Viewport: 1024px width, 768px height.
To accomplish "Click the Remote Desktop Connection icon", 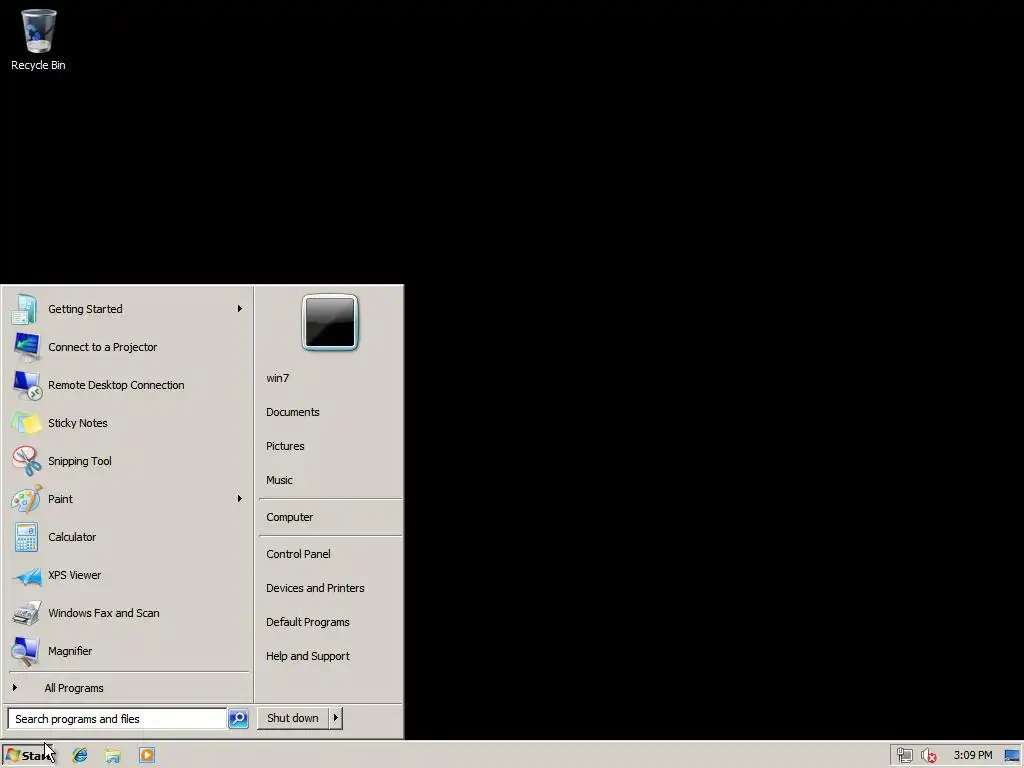I will coord(26,385).
